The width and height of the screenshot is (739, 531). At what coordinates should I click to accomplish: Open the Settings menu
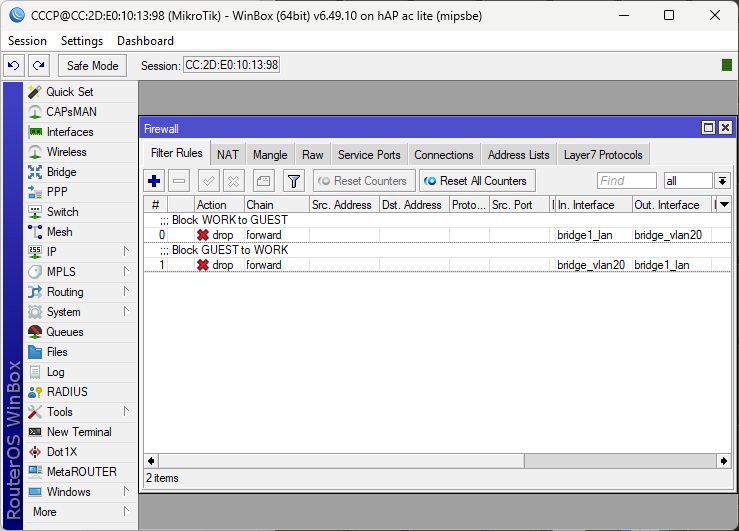[82, 41]
